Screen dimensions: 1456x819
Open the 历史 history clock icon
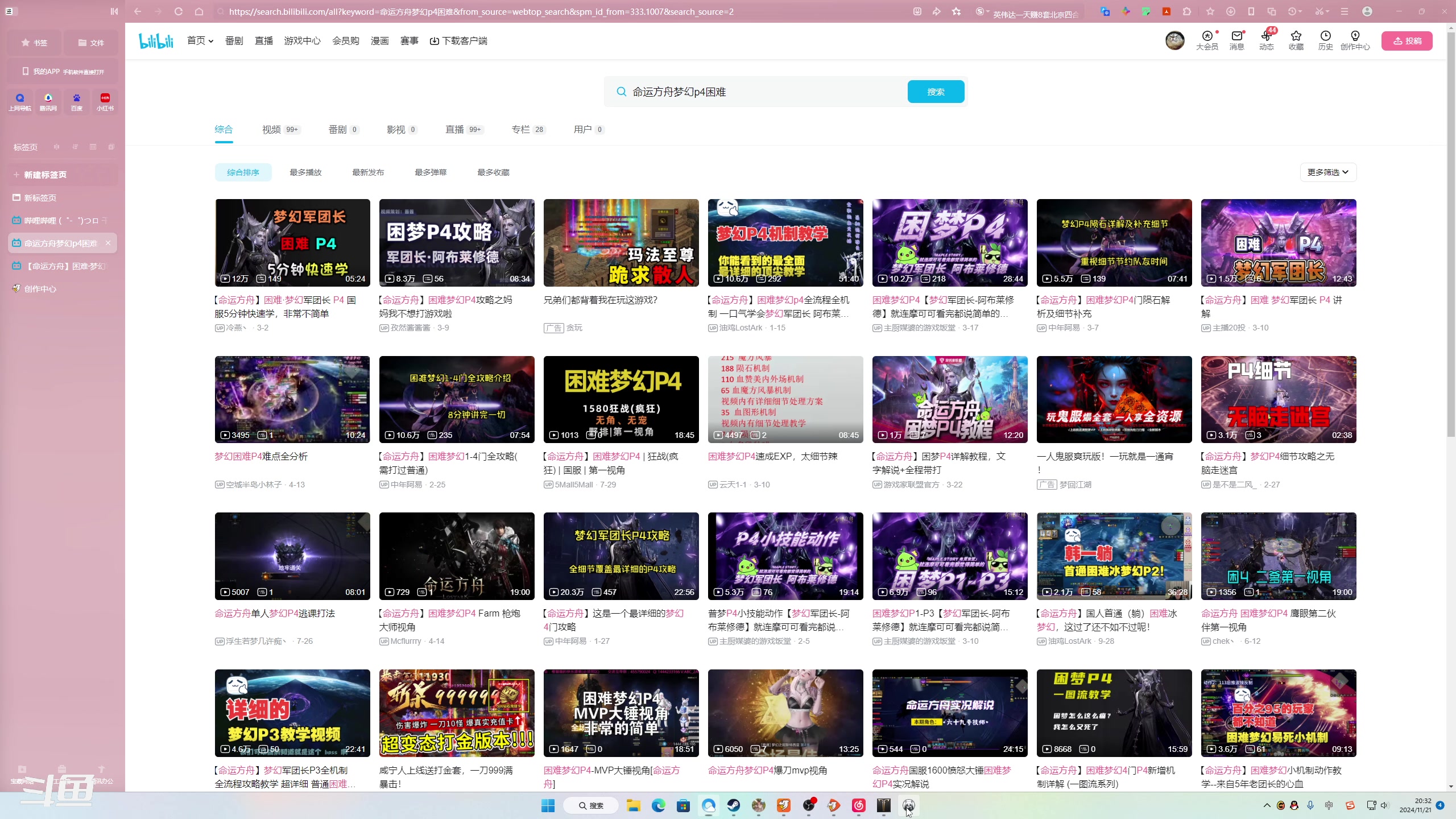(x=1325, y=41)
